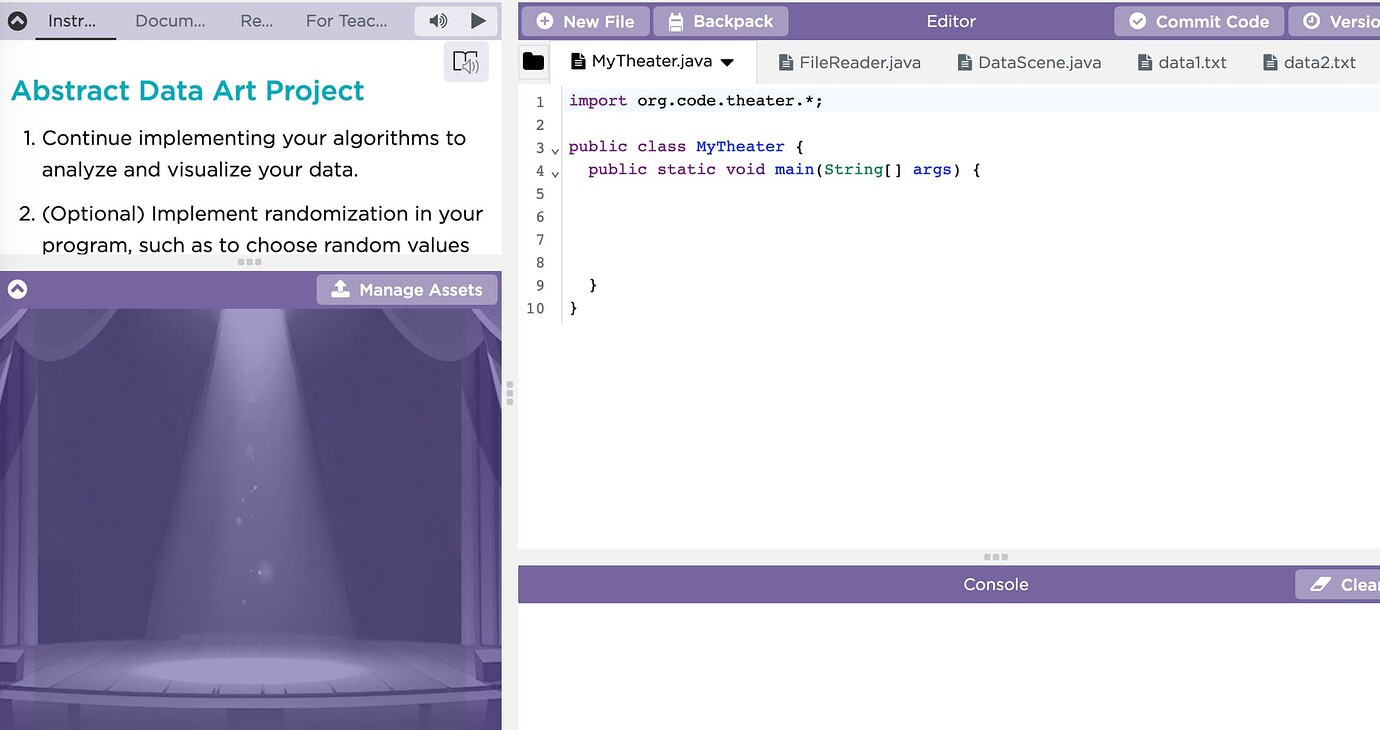Click the theater stage preview image

pos(250,519)
